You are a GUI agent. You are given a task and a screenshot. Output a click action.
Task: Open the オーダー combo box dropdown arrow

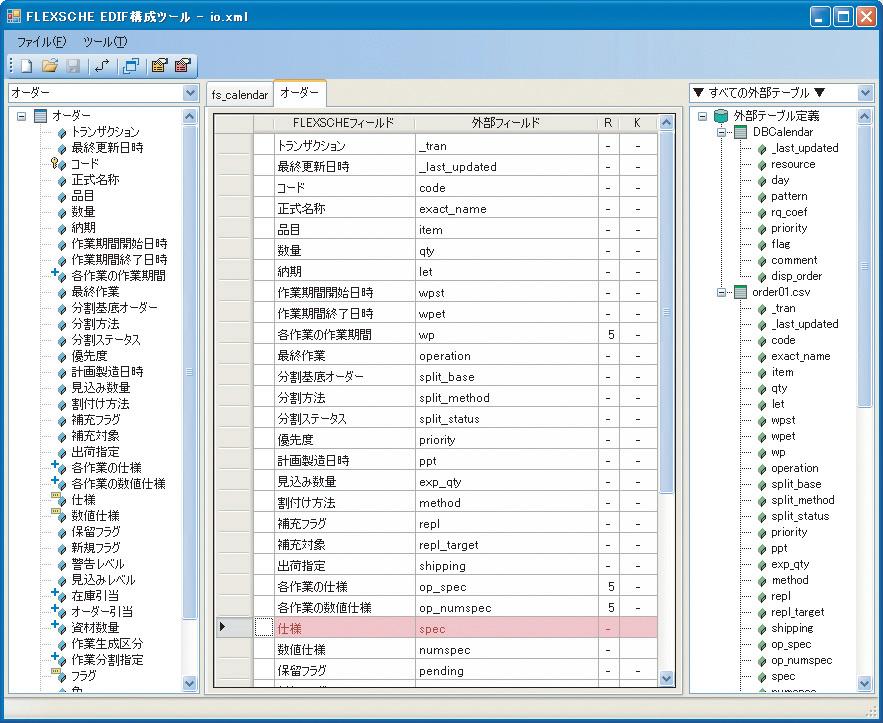[x=190, y=93]
